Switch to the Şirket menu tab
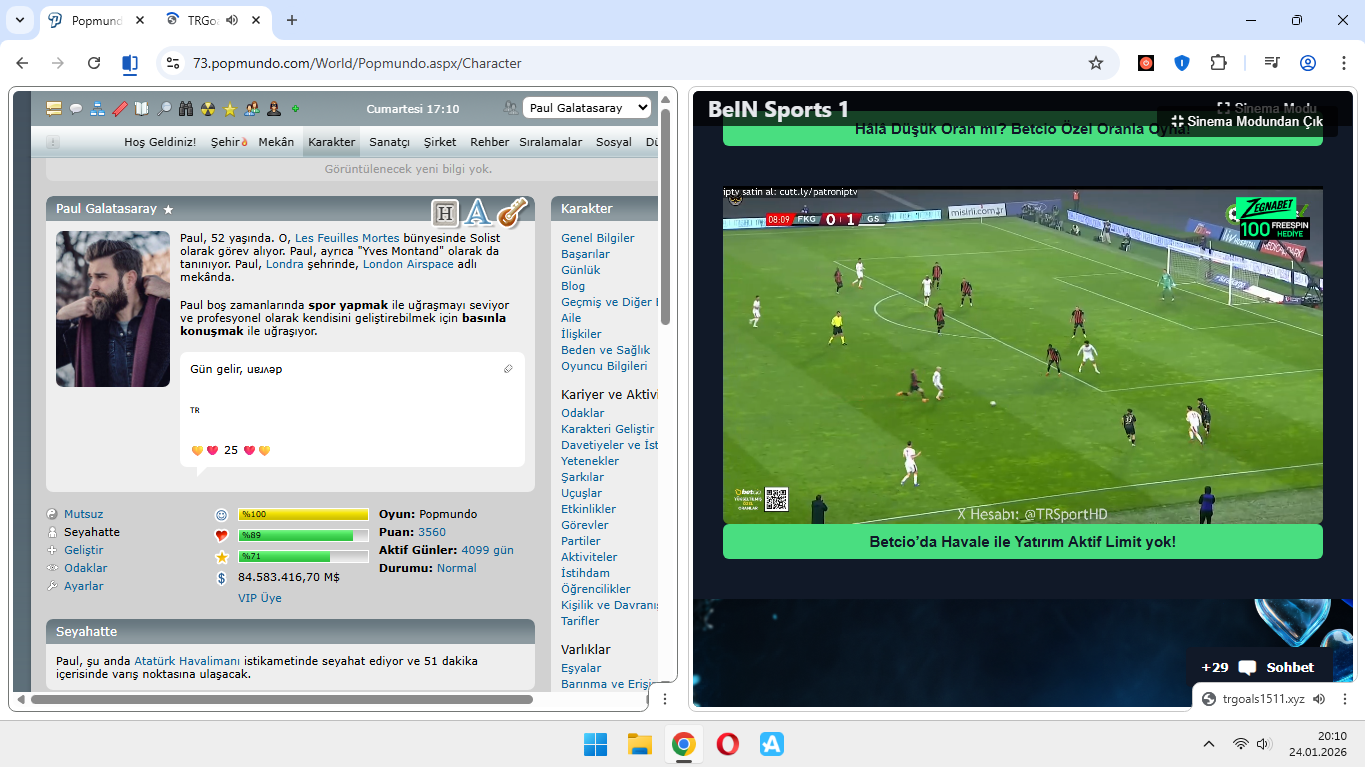The width and height of the screenshot is (1365, 767). (440, 142)
